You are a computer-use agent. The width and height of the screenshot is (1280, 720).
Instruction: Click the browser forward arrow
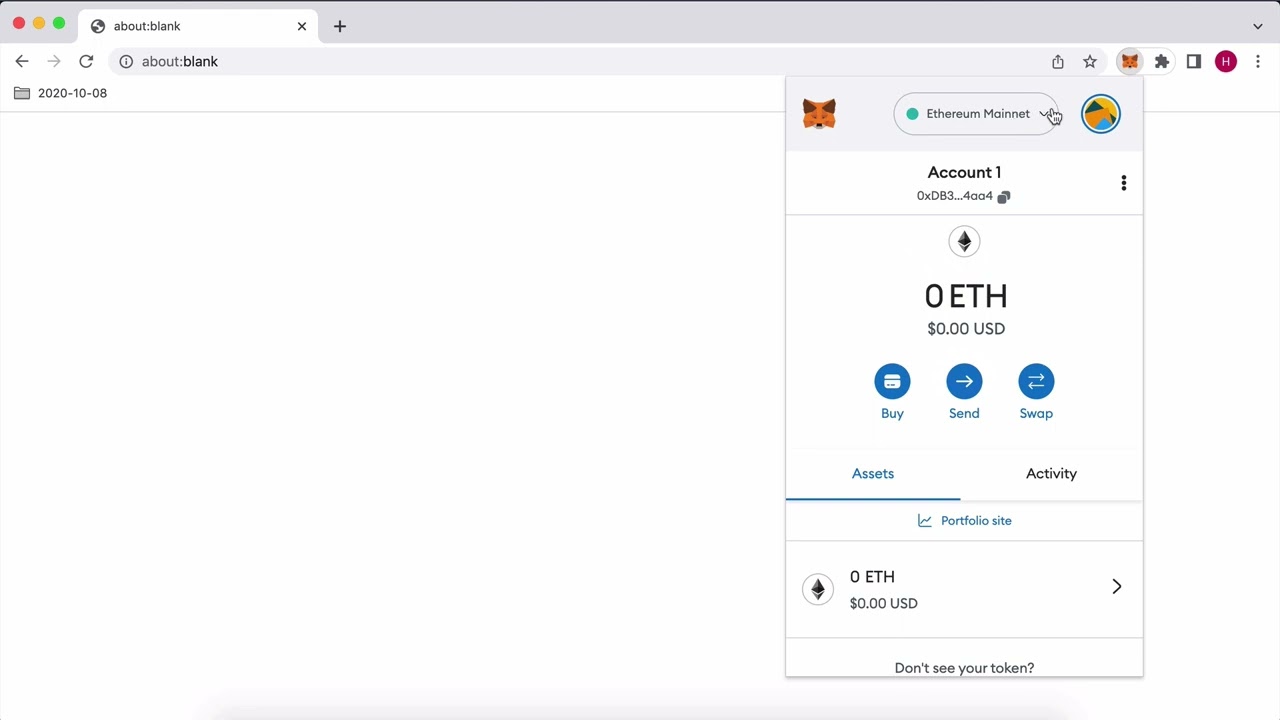click(x=54, y=62)
